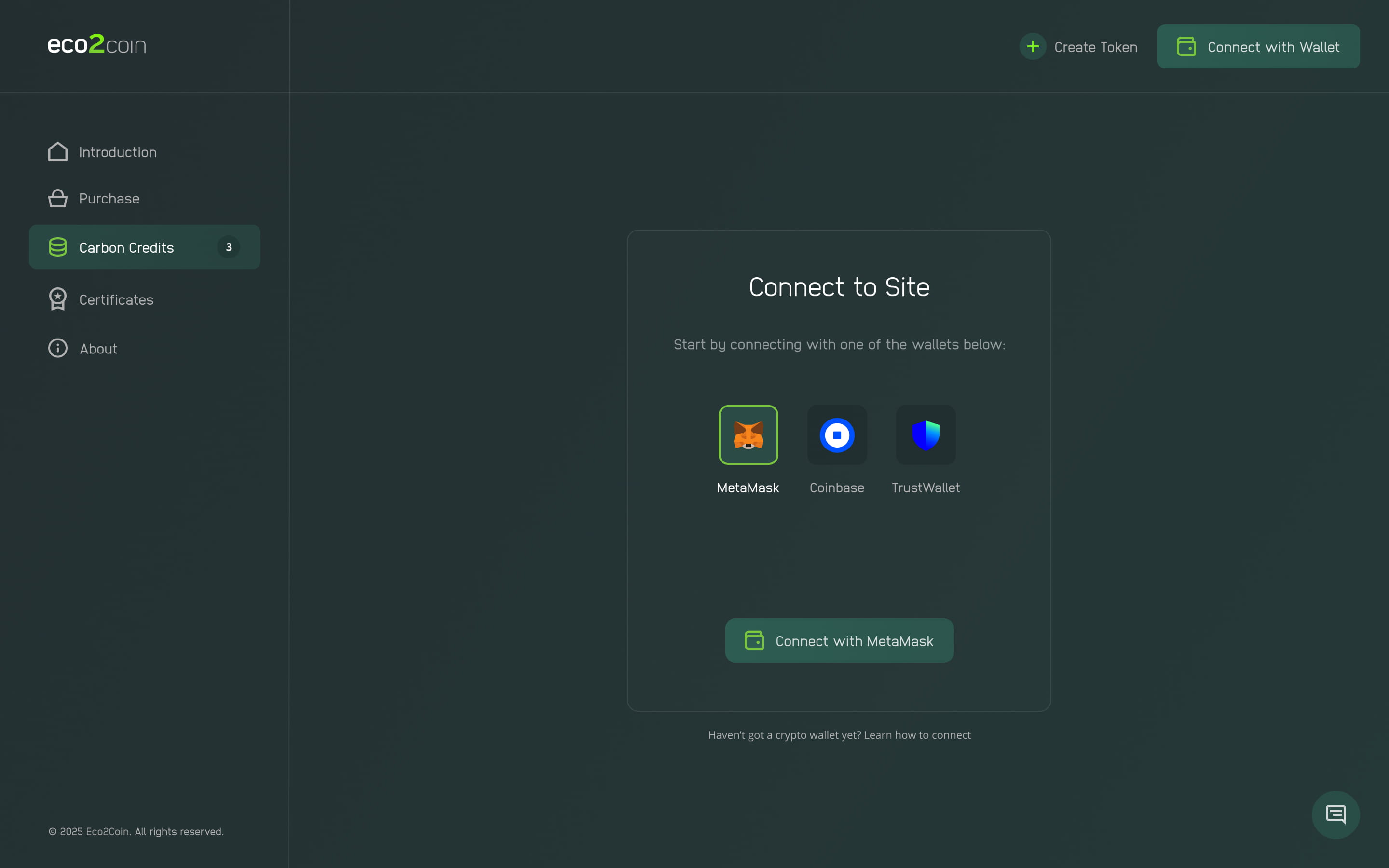Click 'Start by connecting with one of the wallets' text
Image resolution: width=1389 pixels, height=868 pixels.
tap(839, 344)
